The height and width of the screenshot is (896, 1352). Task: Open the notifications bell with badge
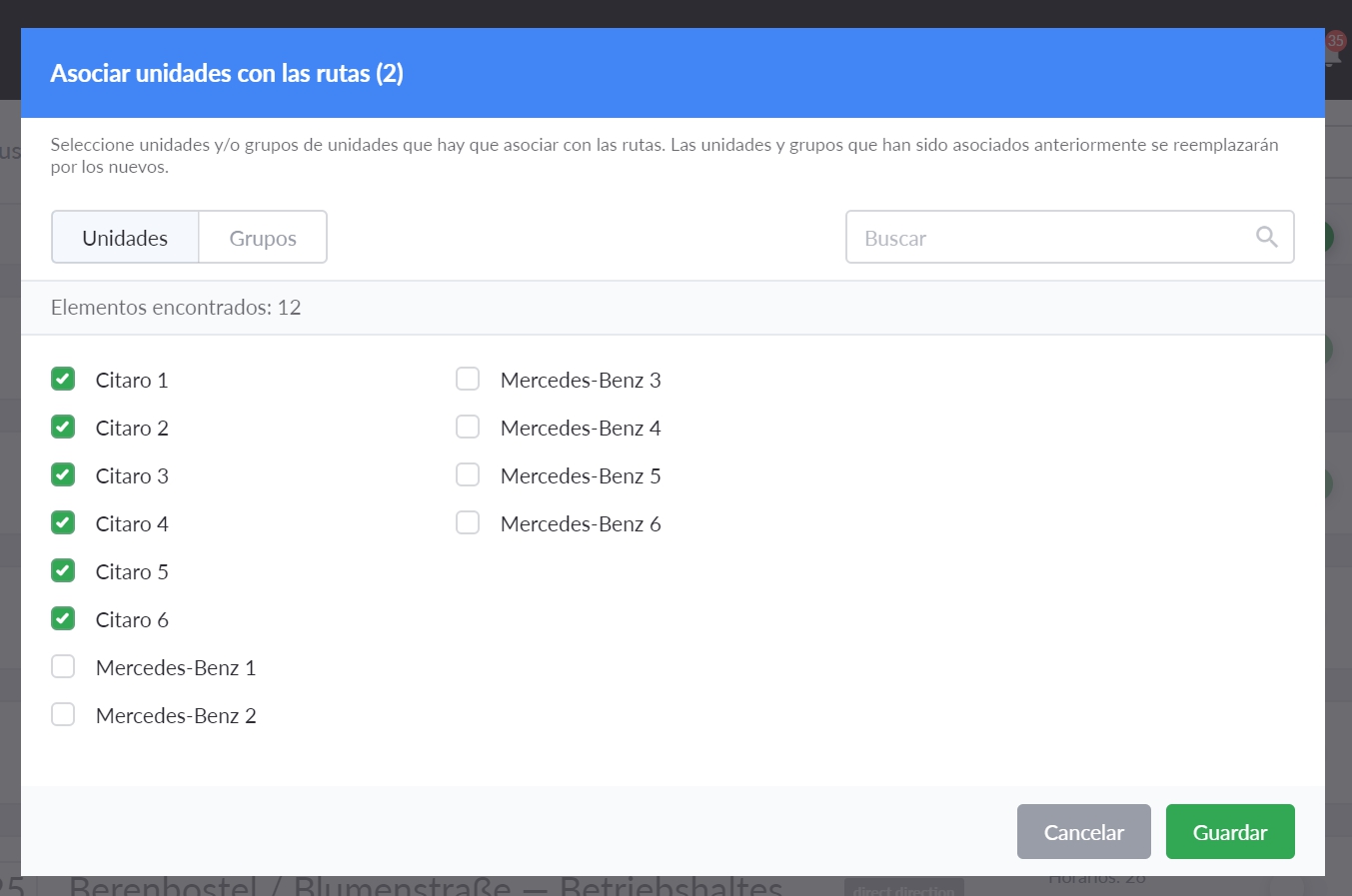coord(1334,50)
